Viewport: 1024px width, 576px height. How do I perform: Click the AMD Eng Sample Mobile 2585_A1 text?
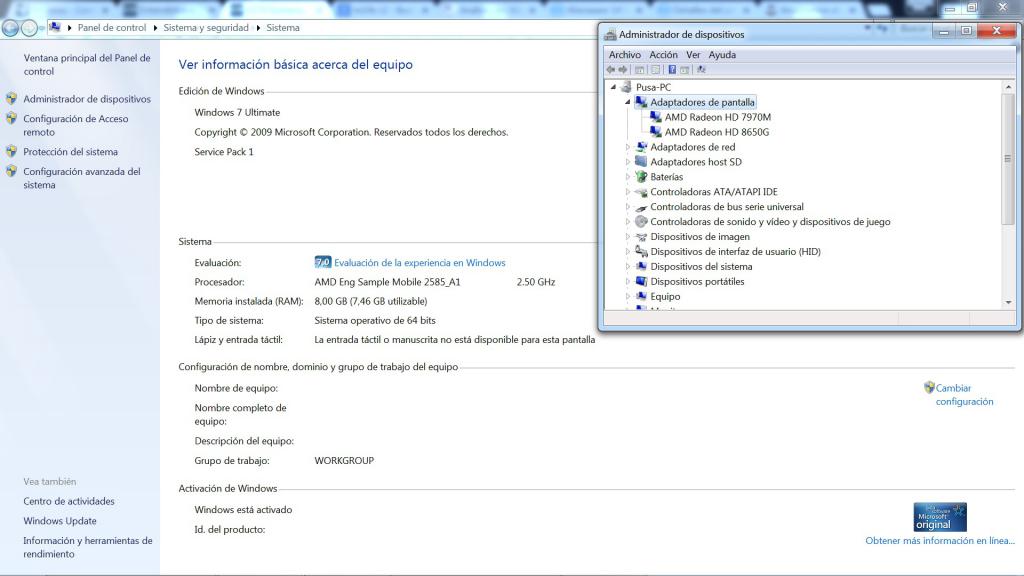pos(387,282)
